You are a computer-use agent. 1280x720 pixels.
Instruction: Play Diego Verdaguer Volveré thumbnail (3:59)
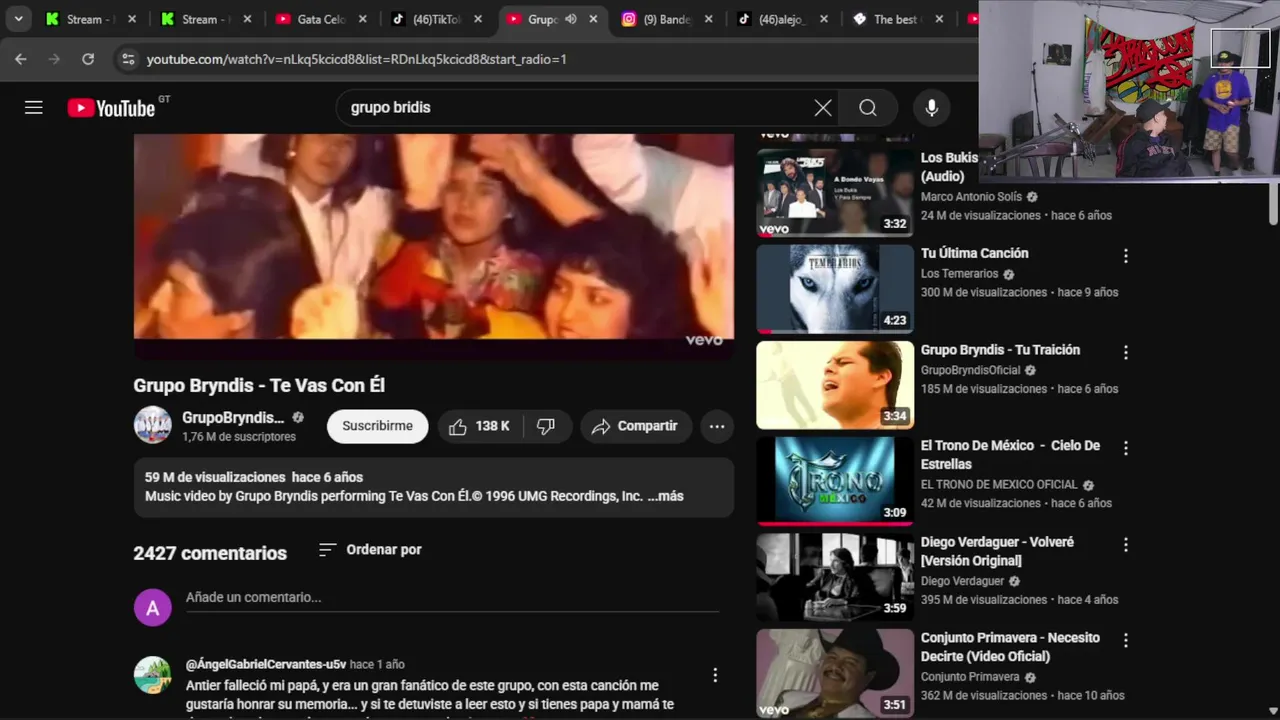(x=835, y=577)
